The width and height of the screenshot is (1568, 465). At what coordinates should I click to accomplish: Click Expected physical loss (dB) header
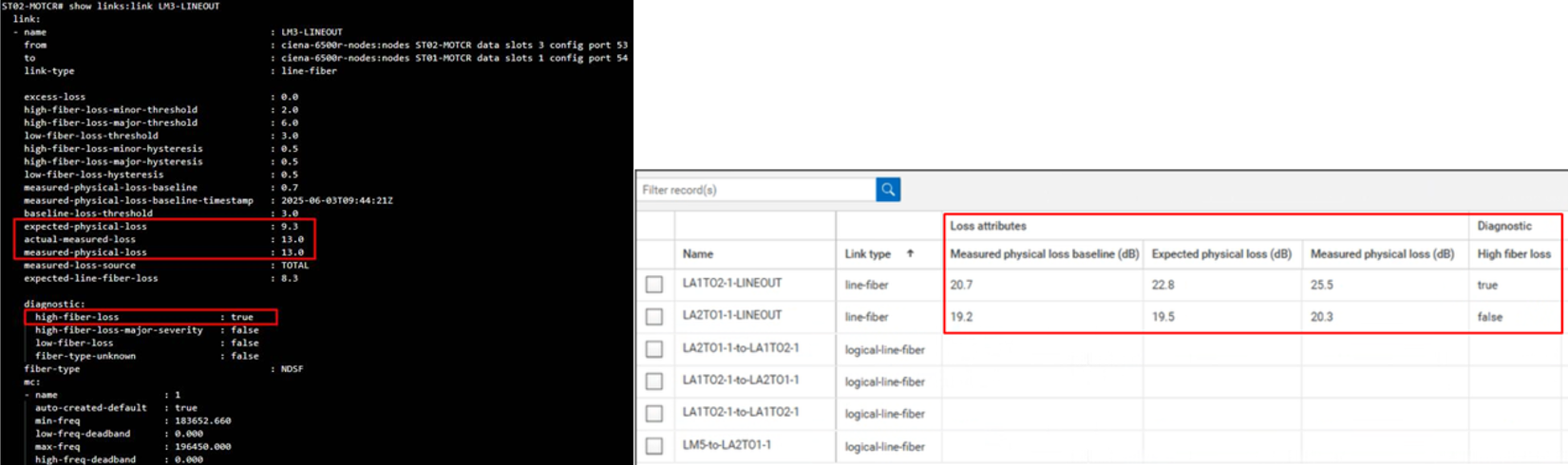pos(1221,253)
